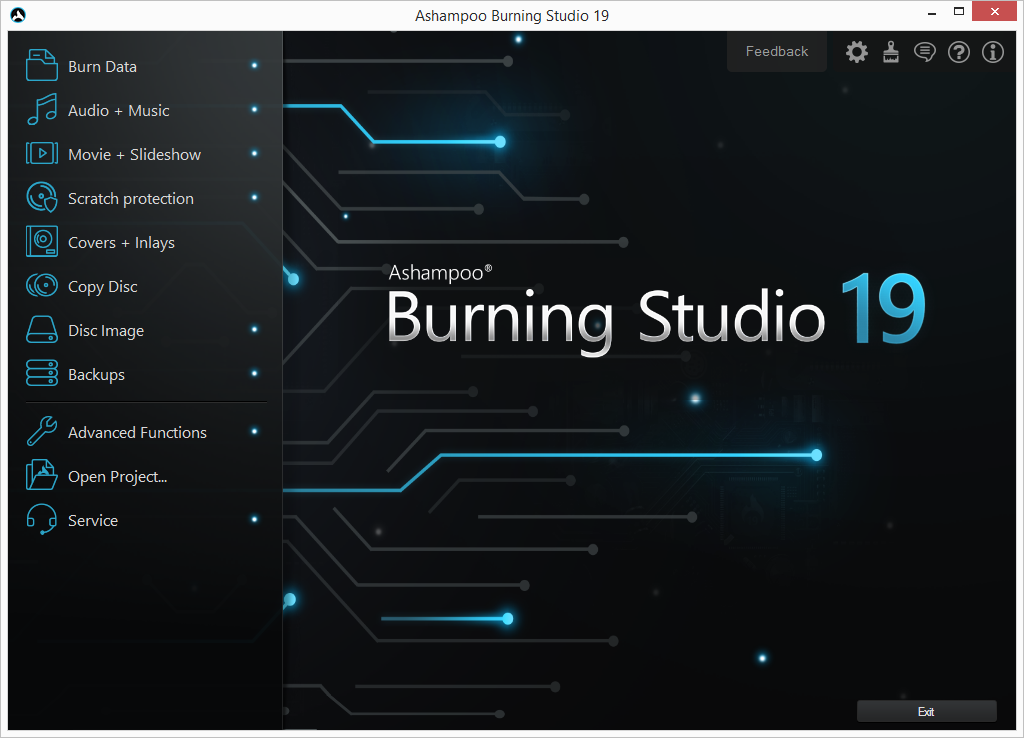
Task: Expand the Movie + Slideshow submenu dot
Action: [x=255, y=153]
